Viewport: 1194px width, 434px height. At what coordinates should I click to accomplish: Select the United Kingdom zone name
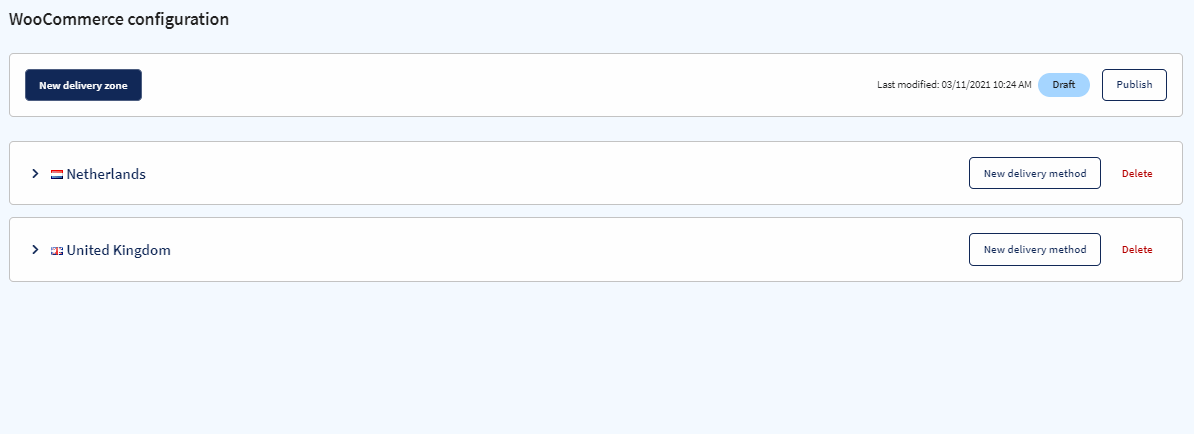(x=119, y=250)
